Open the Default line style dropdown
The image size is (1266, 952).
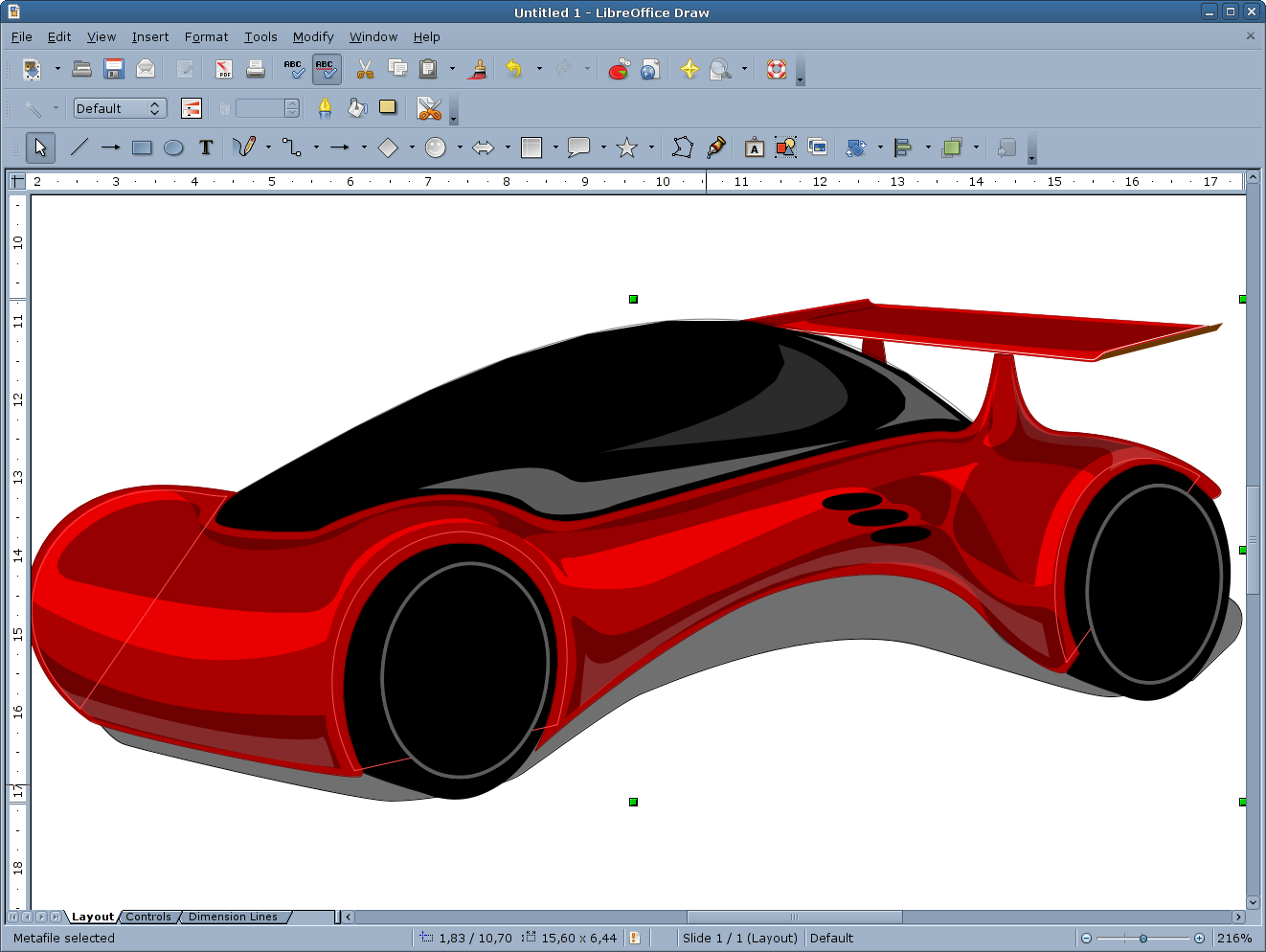tap(120, 108)
